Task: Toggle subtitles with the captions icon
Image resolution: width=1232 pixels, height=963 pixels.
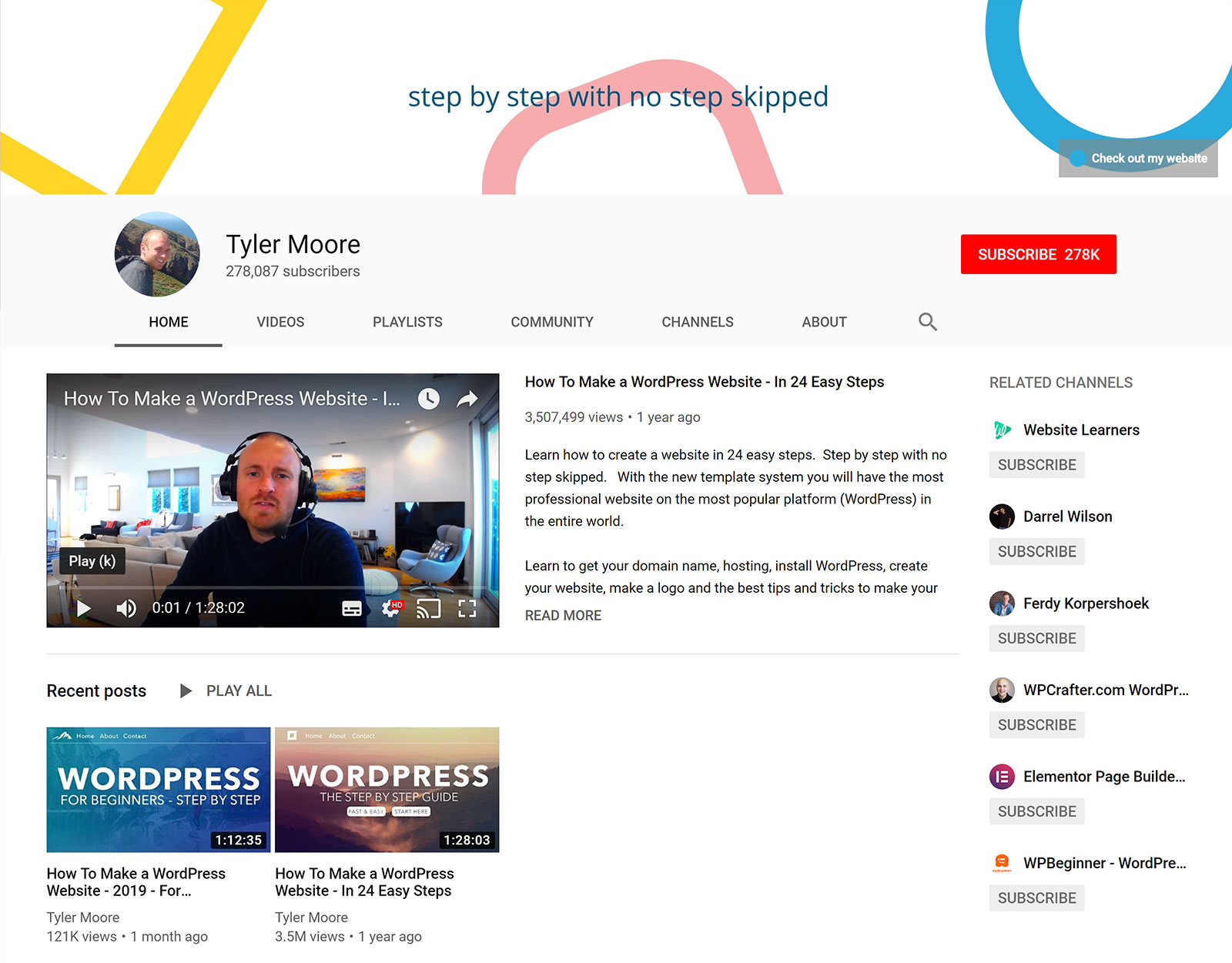Action: 352,609
